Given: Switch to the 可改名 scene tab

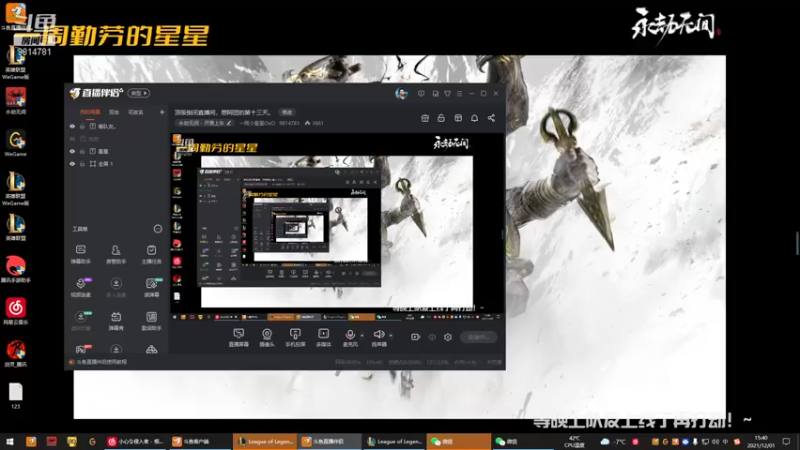Looking at the screenshot, I should click(x=136, y=112).
